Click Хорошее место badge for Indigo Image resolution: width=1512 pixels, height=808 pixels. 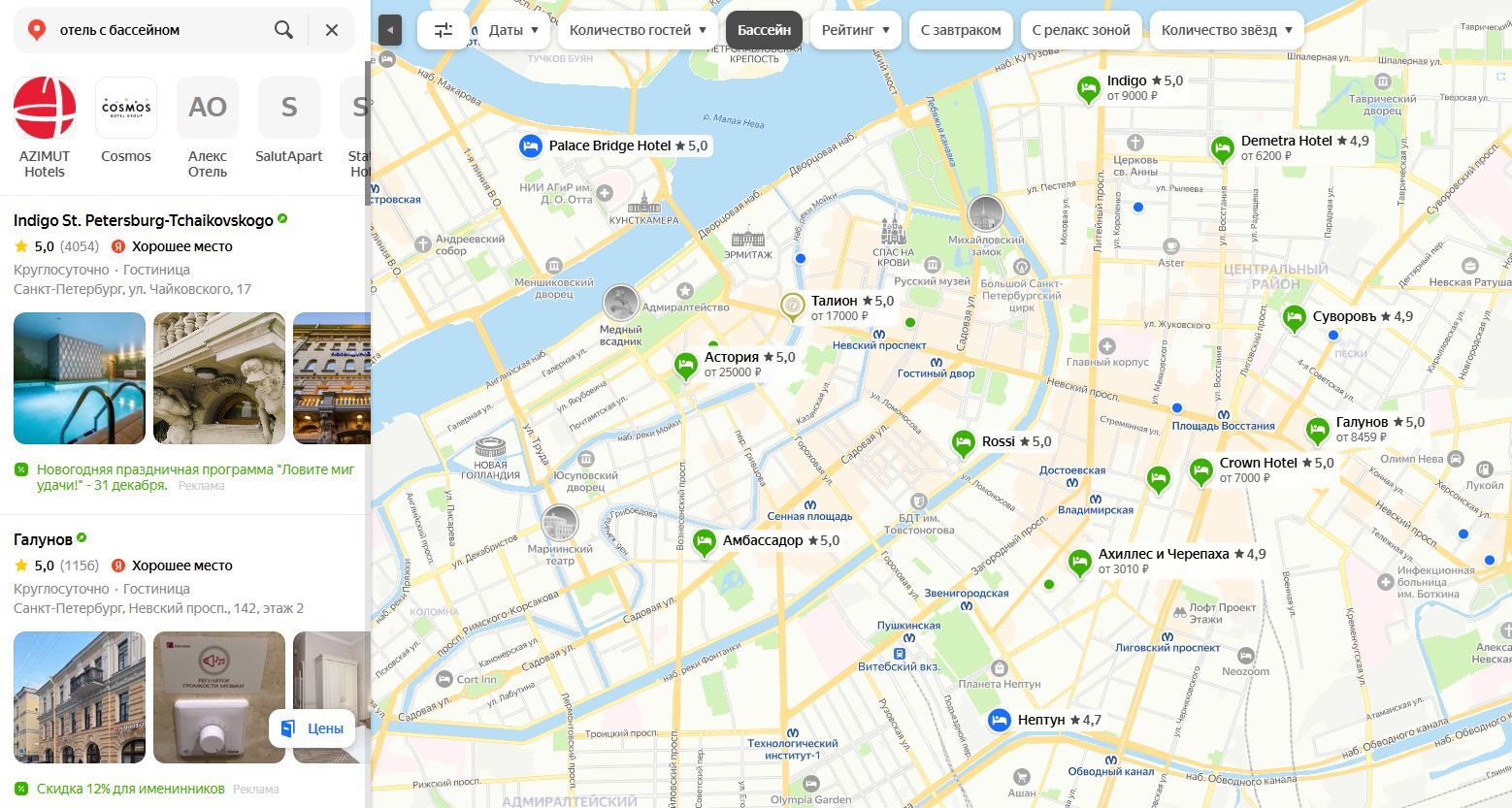[172, 246]
